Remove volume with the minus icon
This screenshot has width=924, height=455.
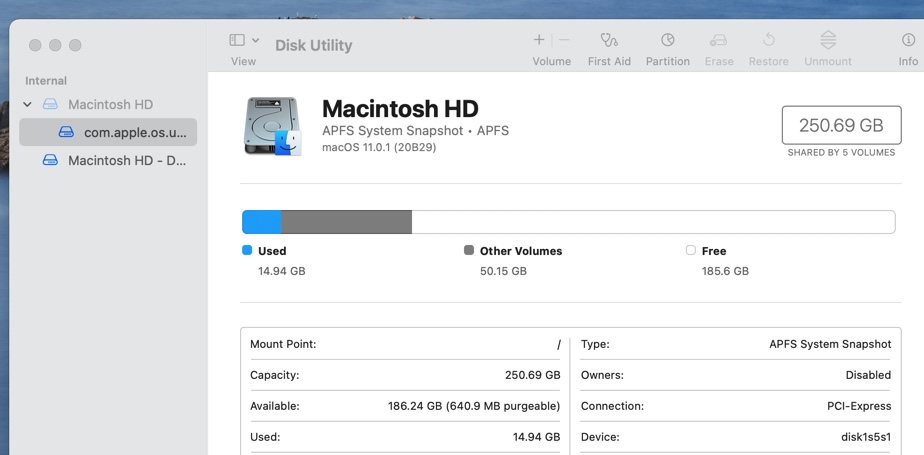click(564, 39)
